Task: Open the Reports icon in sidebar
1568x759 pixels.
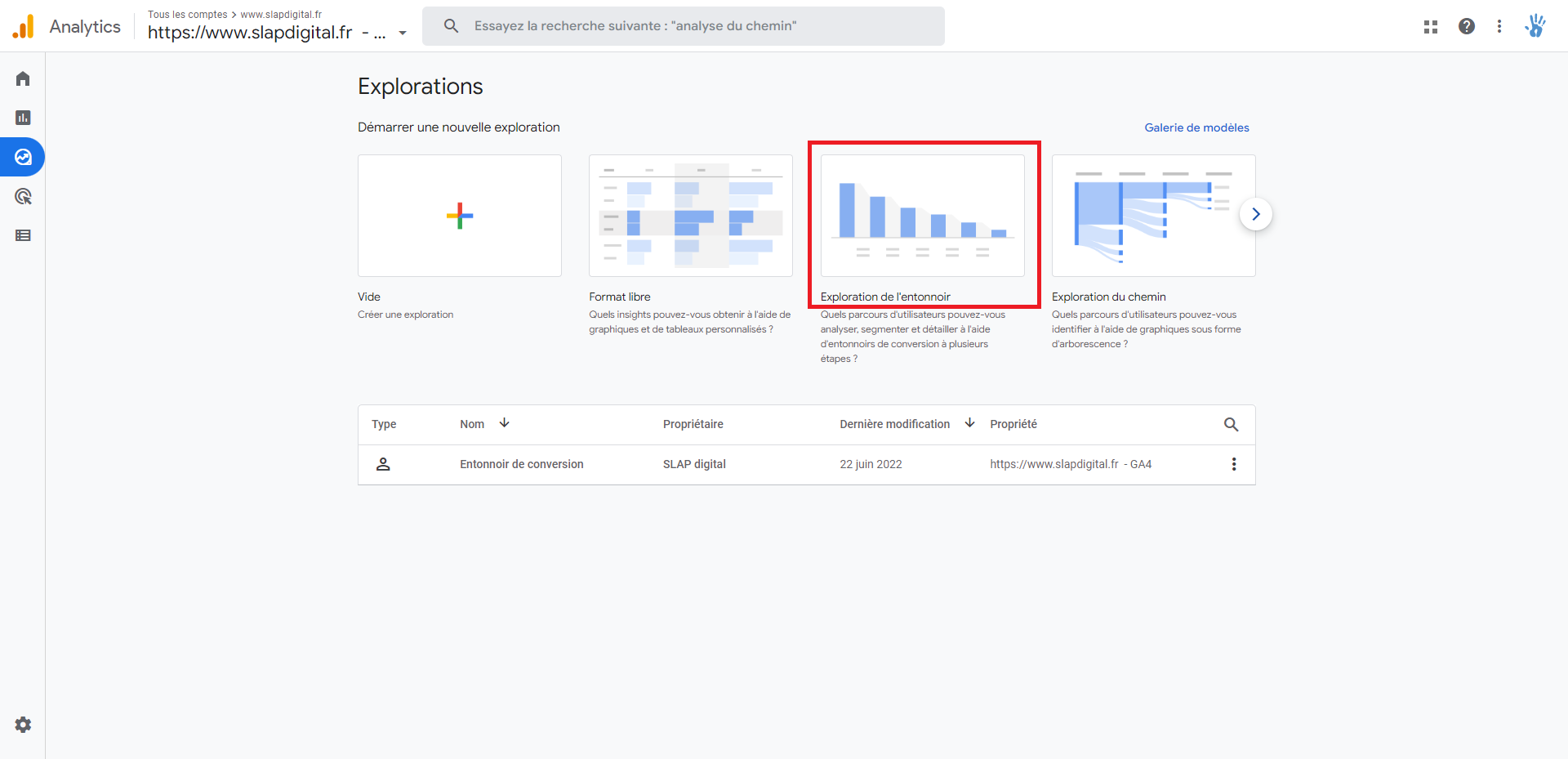Action: [x=23, y=118]
